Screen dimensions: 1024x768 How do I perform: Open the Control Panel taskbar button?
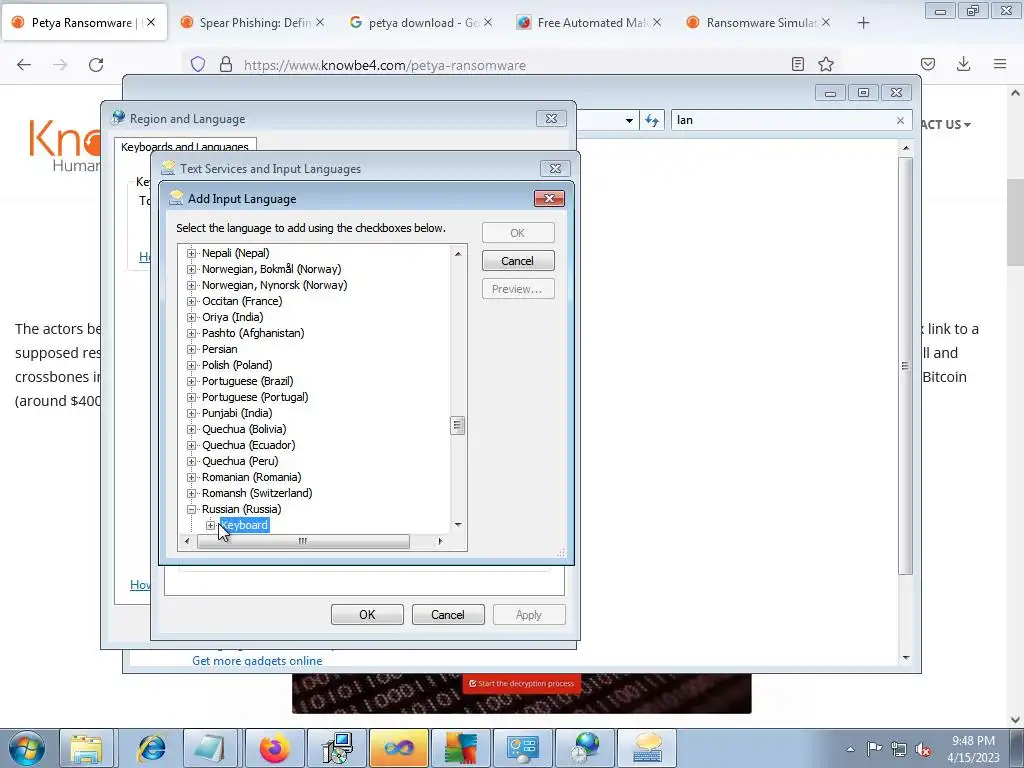click(x=522, y=748)
